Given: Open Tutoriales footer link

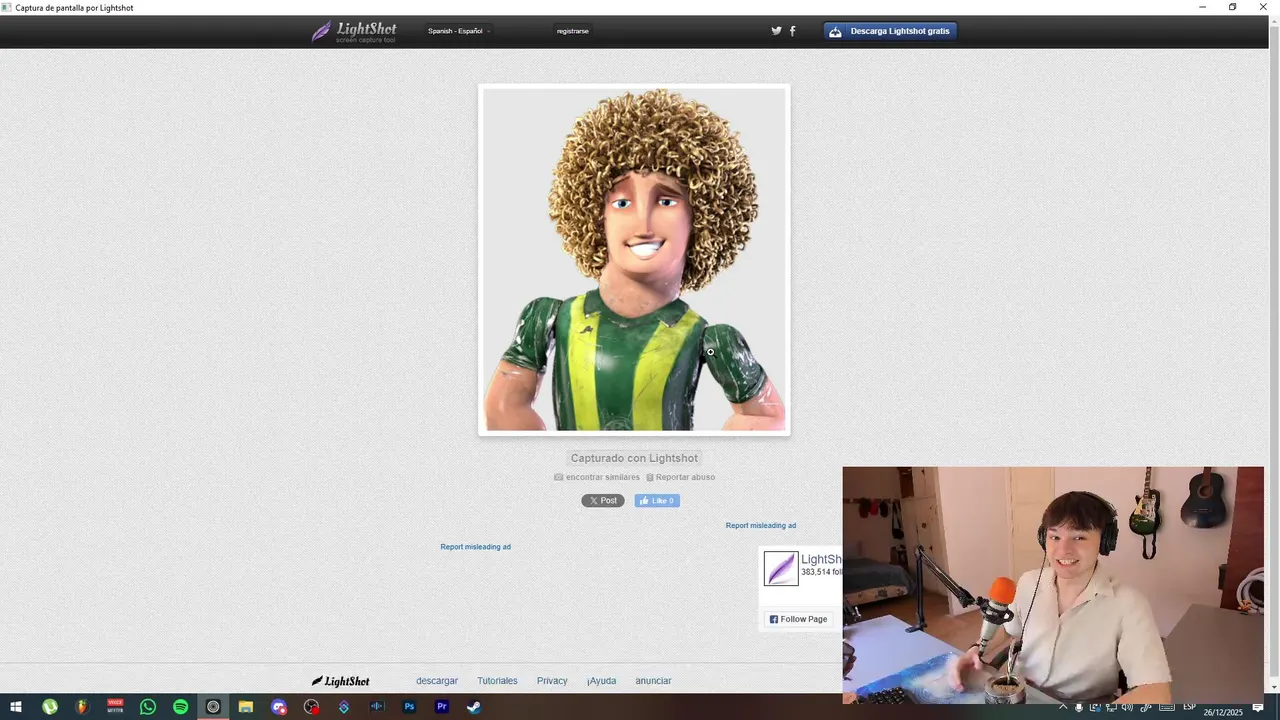Looking at the screenshot, I should pos(497,681).
